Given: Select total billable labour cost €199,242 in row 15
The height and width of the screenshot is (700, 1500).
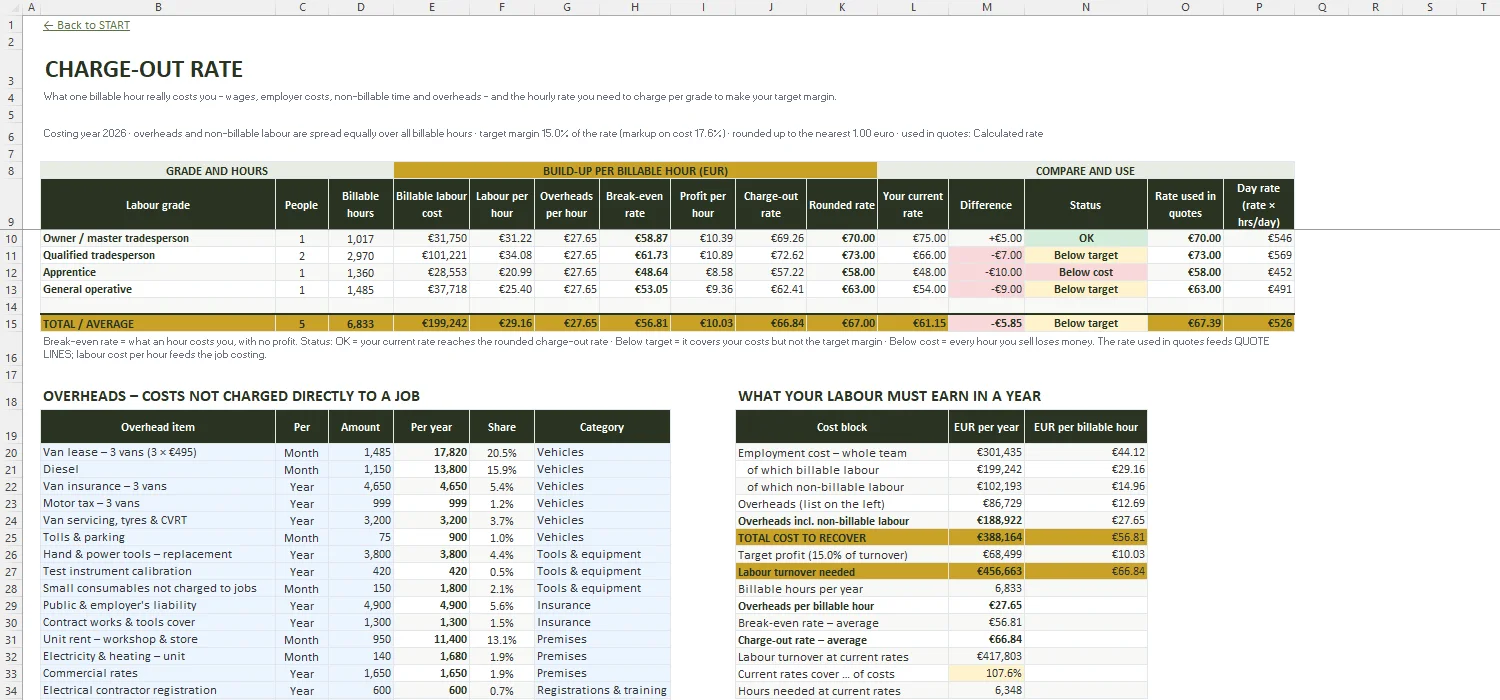Looking at the screenshot, I should click(431, 323).
